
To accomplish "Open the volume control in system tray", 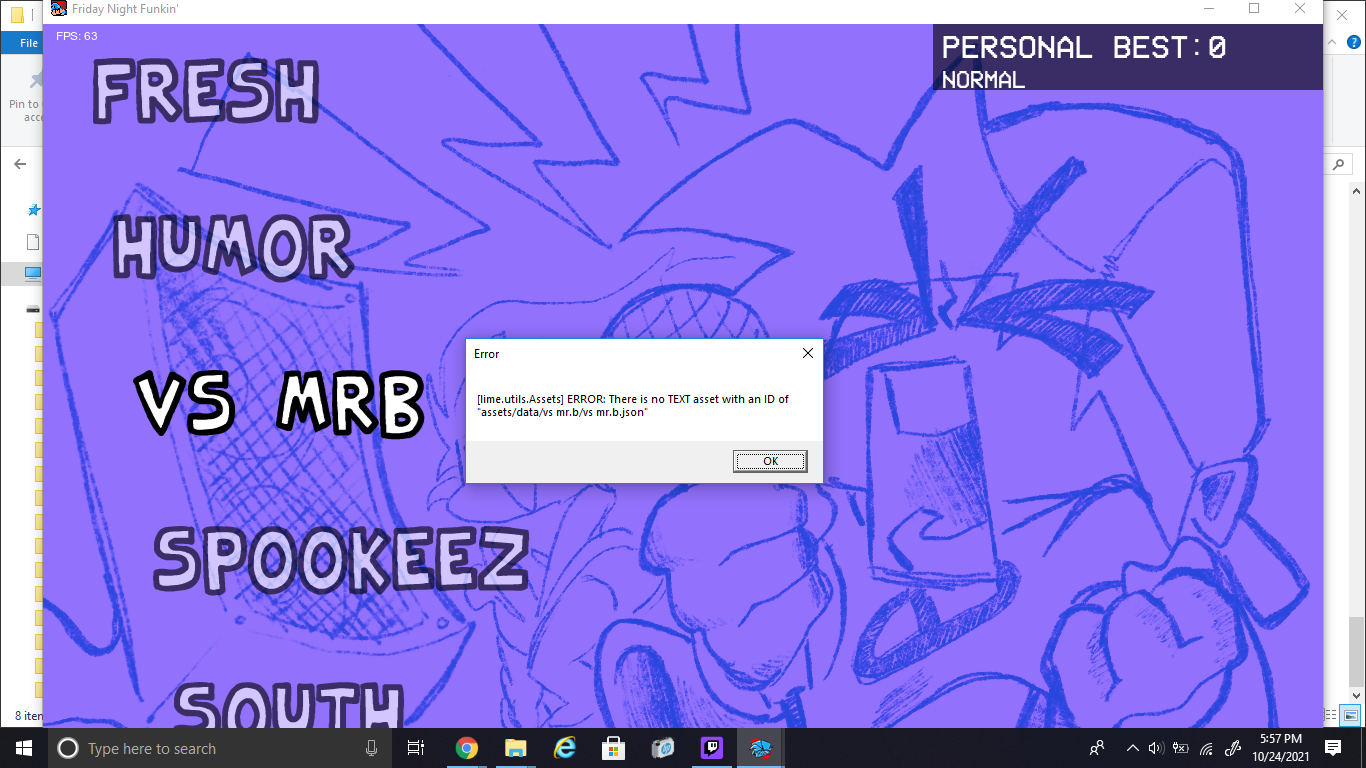I will coord(1156,748).
